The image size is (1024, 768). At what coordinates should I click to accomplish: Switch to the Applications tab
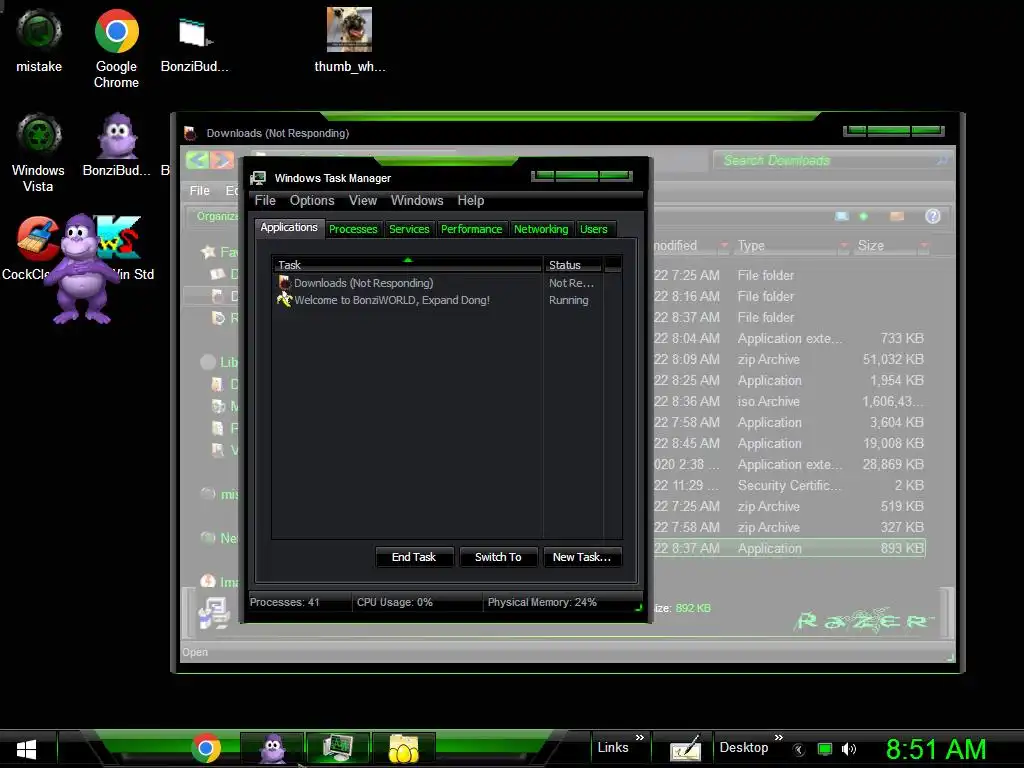289,227
